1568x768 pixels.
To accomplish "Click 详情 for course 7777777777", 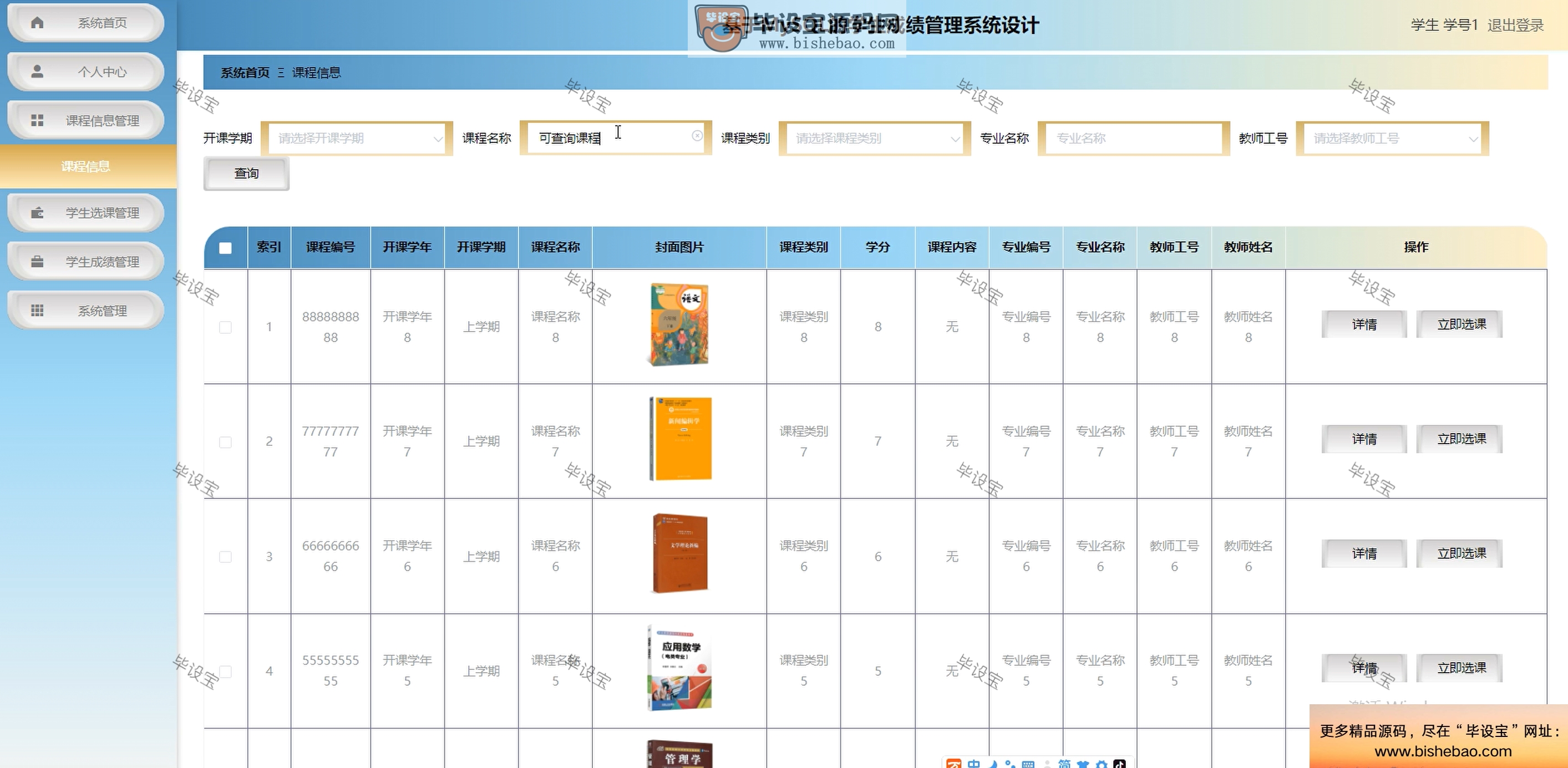I will 1364,439.
